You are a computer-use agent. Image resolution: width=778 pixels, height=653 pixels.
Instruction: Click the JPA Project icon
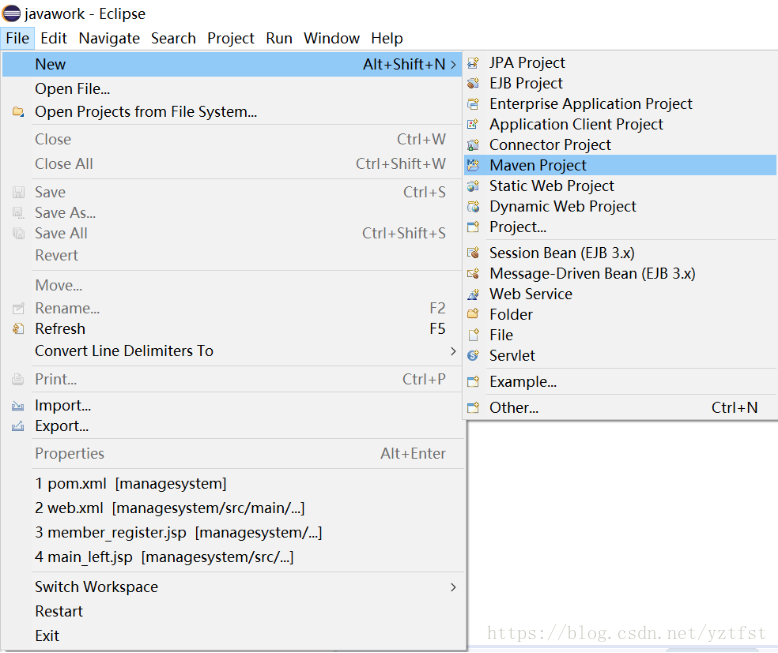click(473, 63)
